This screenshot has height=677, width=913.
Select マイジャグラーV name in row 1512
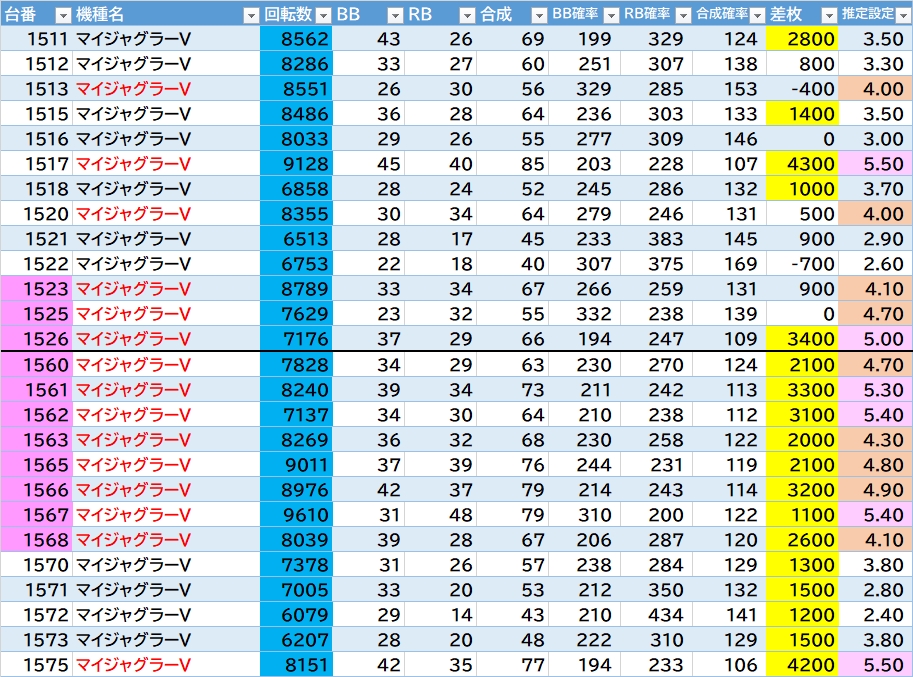coord(133,63)
